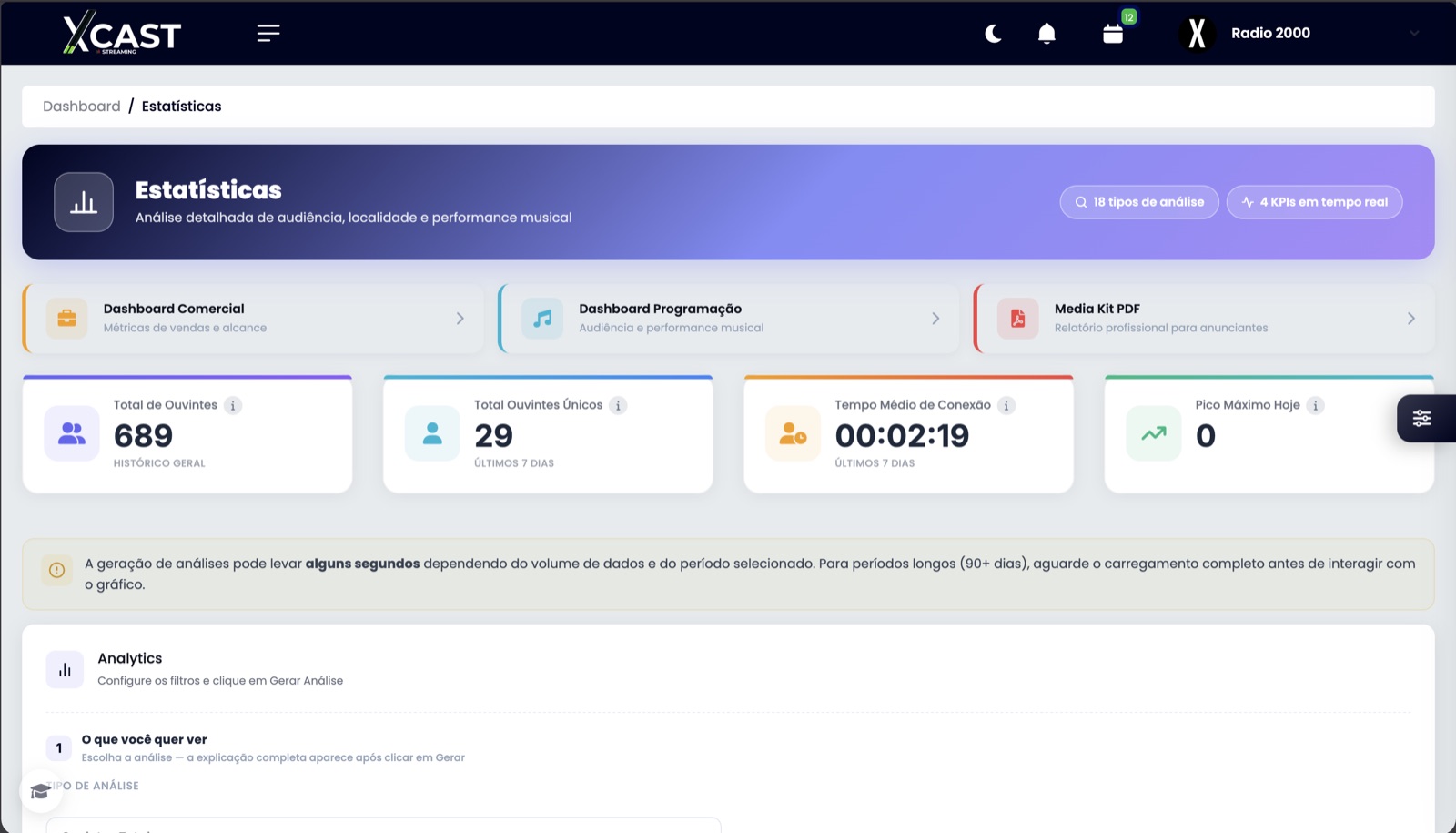The width and height of the screenshot is (1456, 833).
Task: Switch to dark mode moon icon
Action: point(993,34)
